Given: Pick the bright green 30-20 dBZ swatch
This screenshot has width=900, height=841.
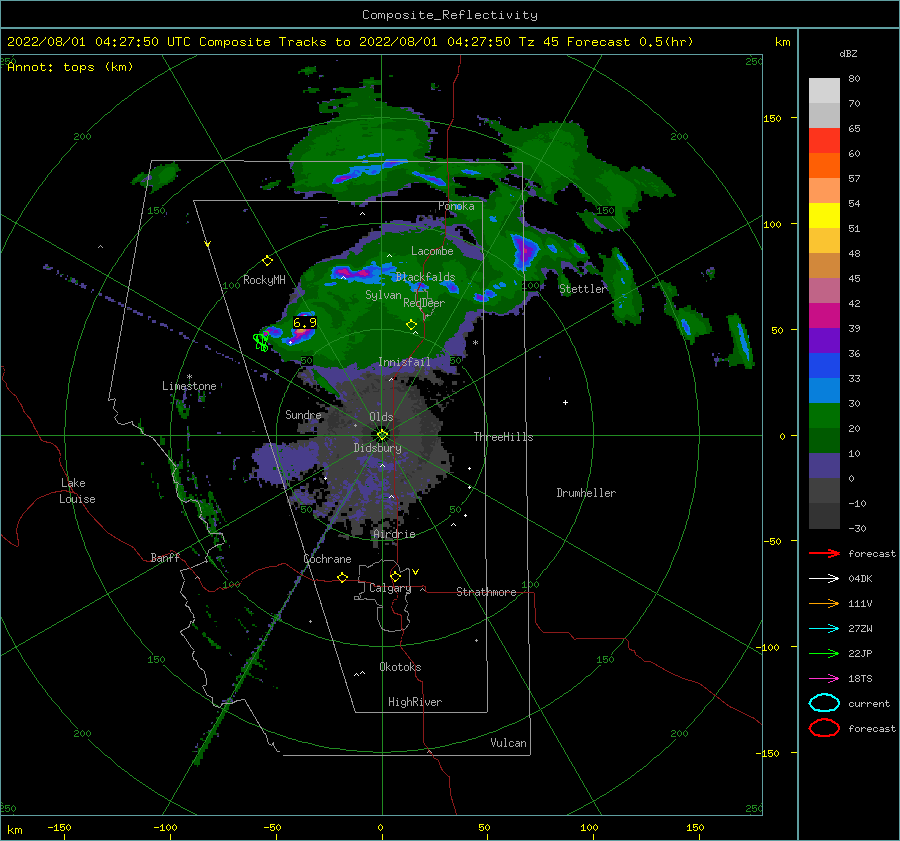Looking at the screenshot, I should [x=824, y=415].
